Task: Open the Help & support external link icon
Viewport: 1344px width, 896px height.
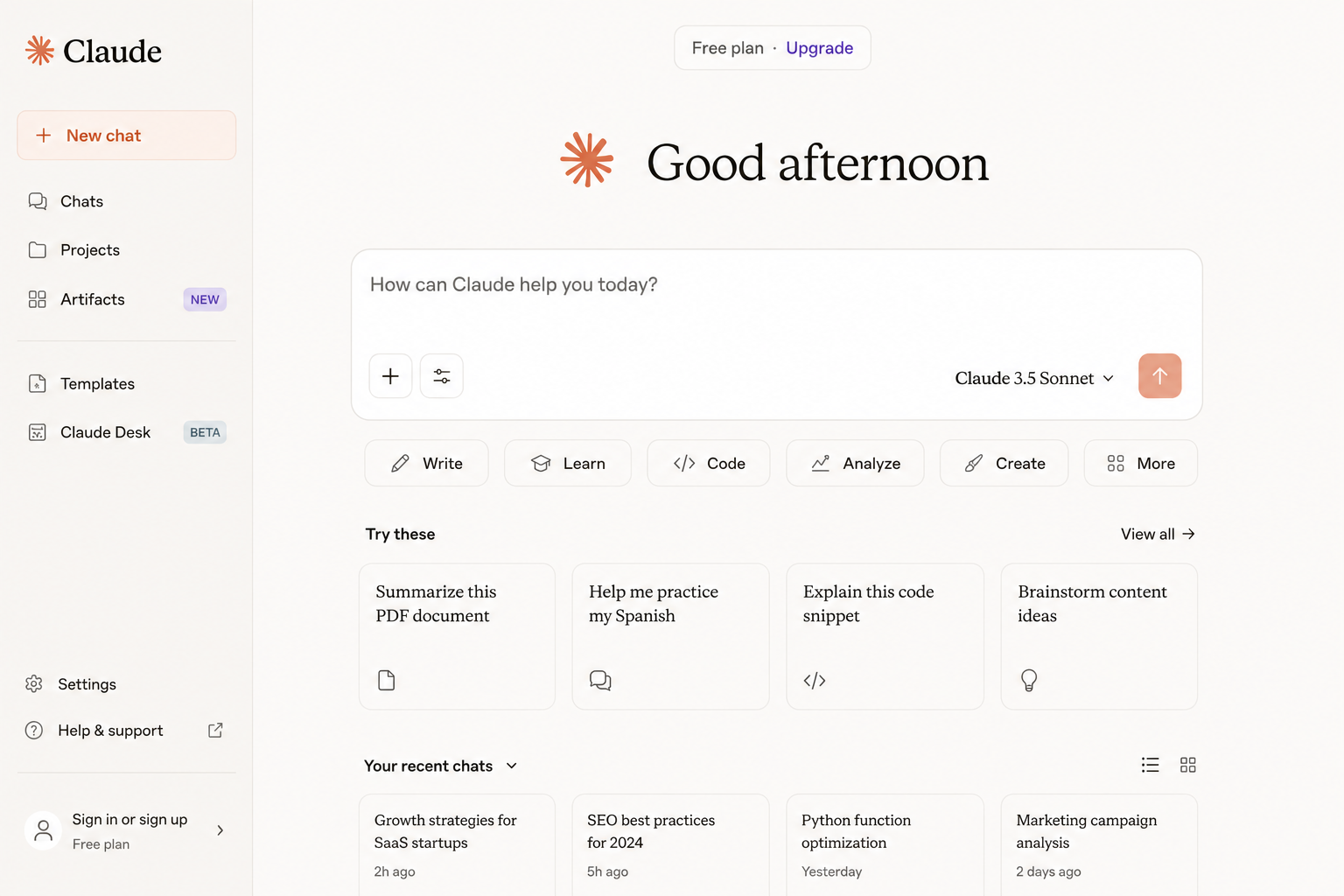Action: click(x=215, y=731)
